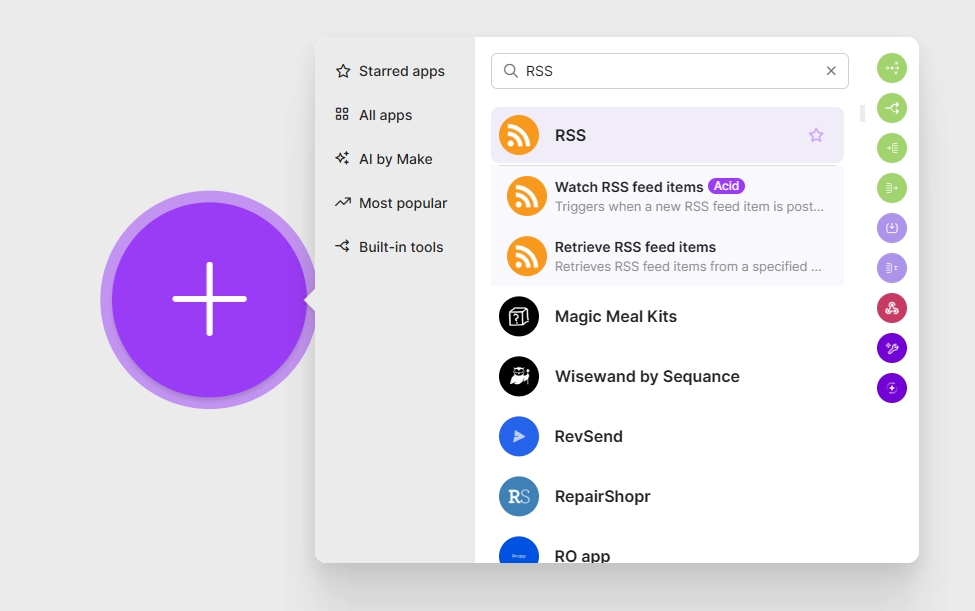The image size is (975, 611).
Task: Click the magnifier icon in search box
Action: coord(511,71)
